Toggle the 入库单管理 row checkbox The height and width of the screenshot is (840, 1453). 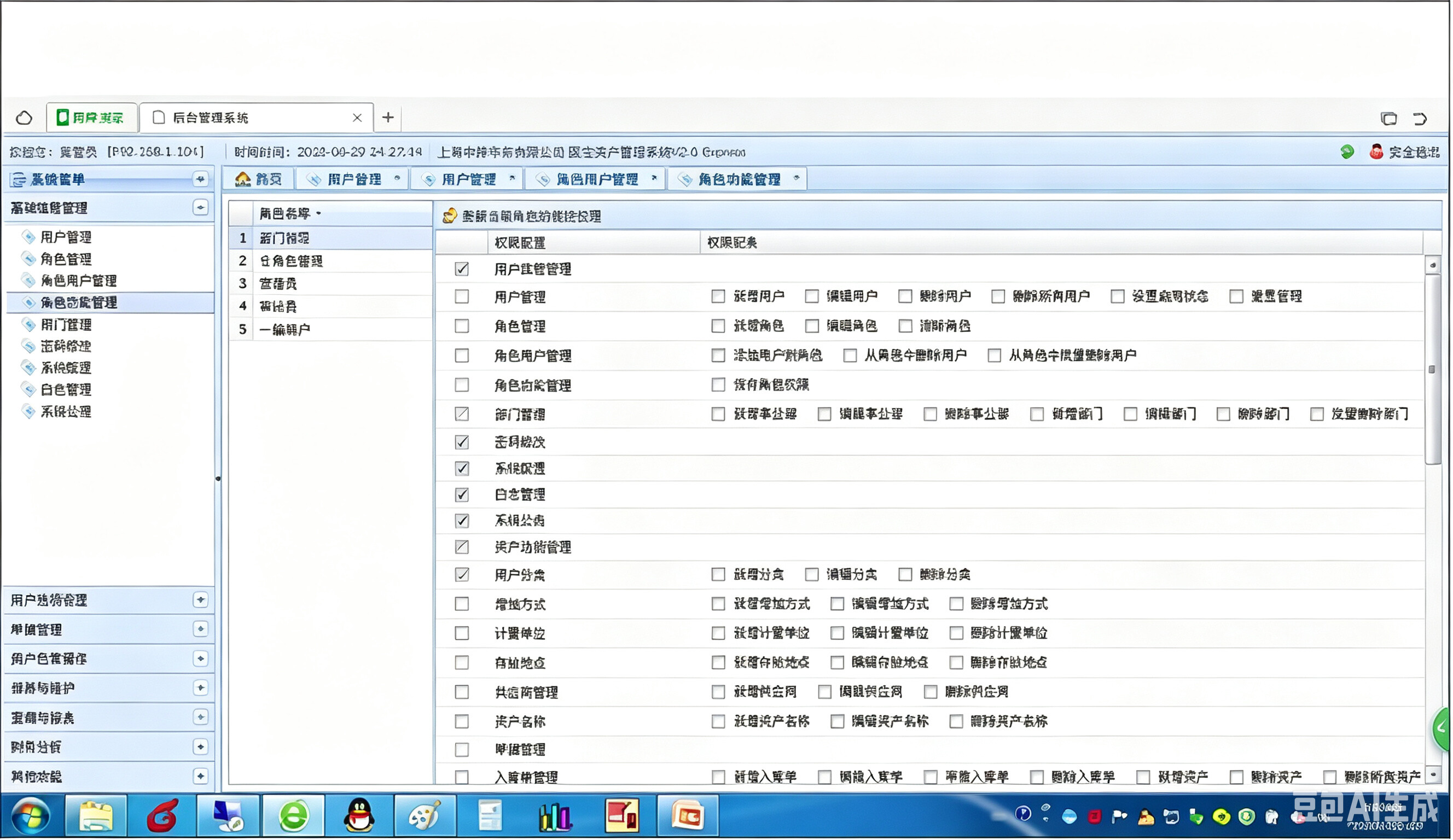(x=461, y=777)
